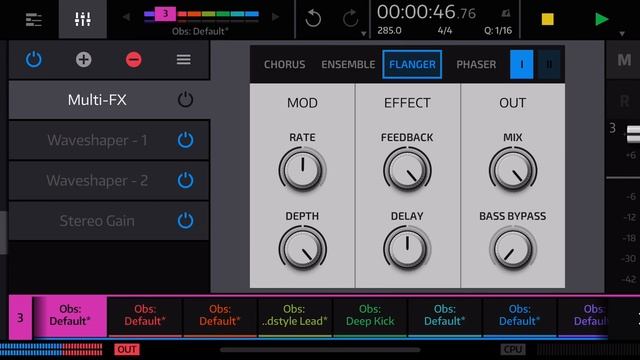
Task: Open the dropdown arrow below the redo icon
Action: click(363, 34)
